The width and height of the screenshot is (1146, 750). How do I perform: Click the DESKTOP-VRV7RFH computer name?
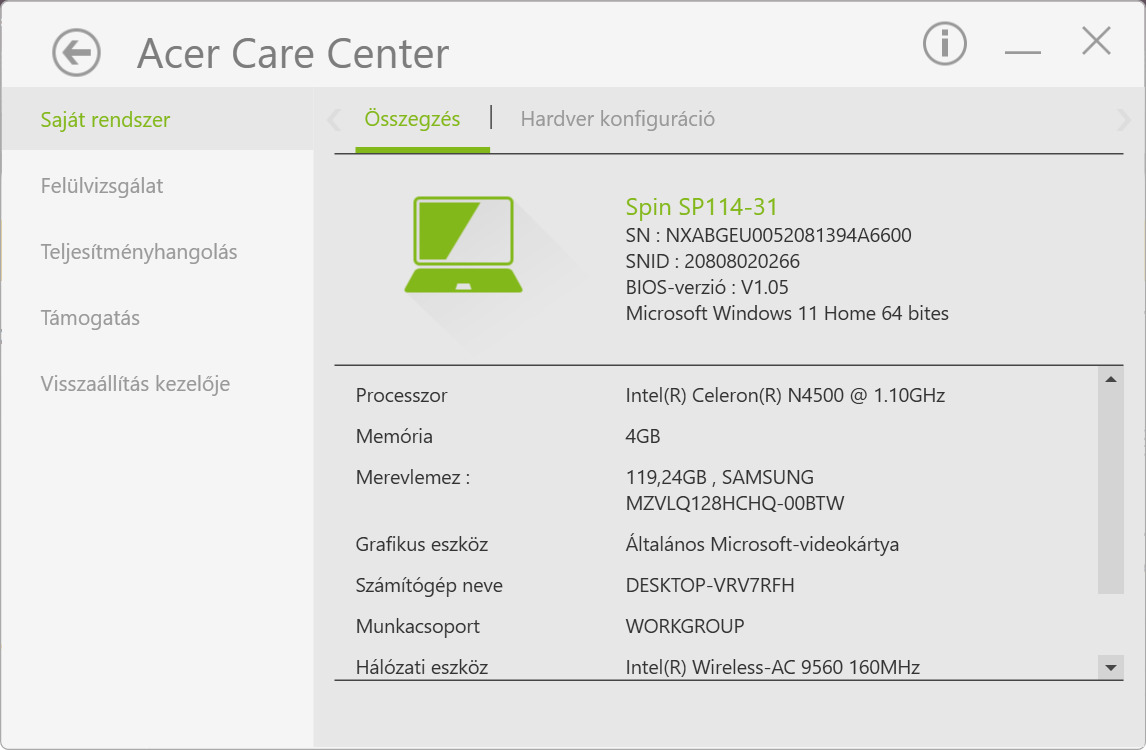click(x=710, y=586)
